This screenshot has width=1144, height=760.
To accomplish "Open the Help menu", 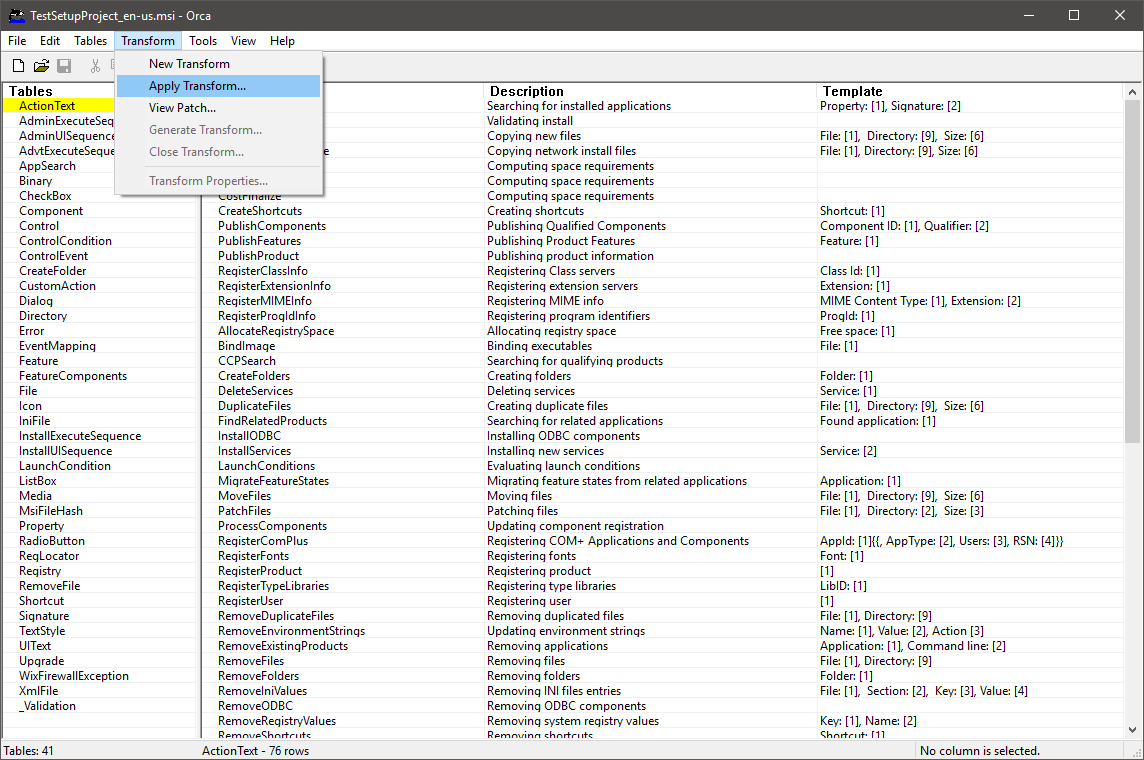I will [282, 41].
